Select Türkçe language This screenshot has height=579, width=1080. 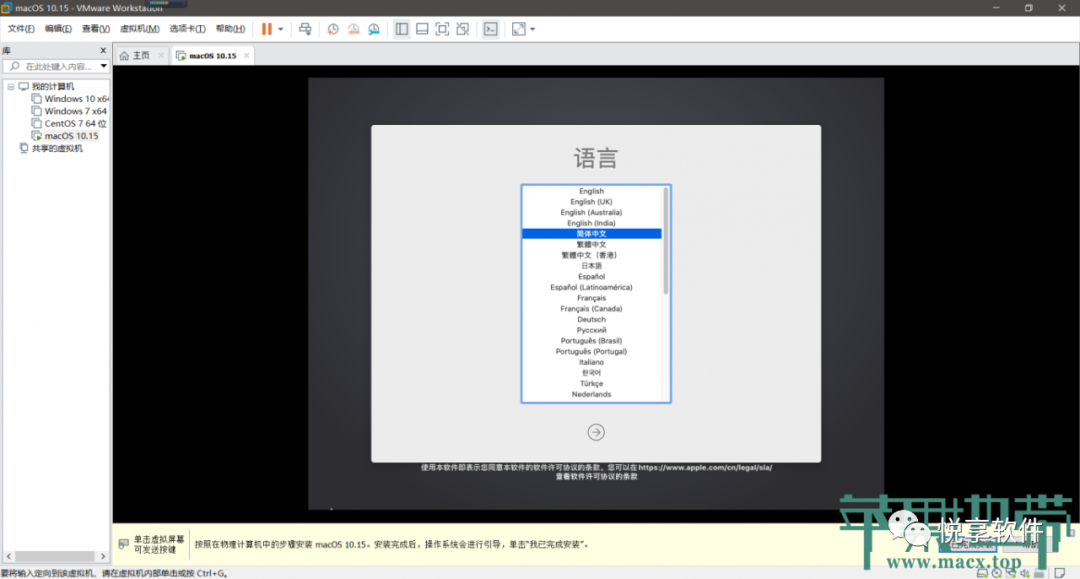tap(592, 383)
